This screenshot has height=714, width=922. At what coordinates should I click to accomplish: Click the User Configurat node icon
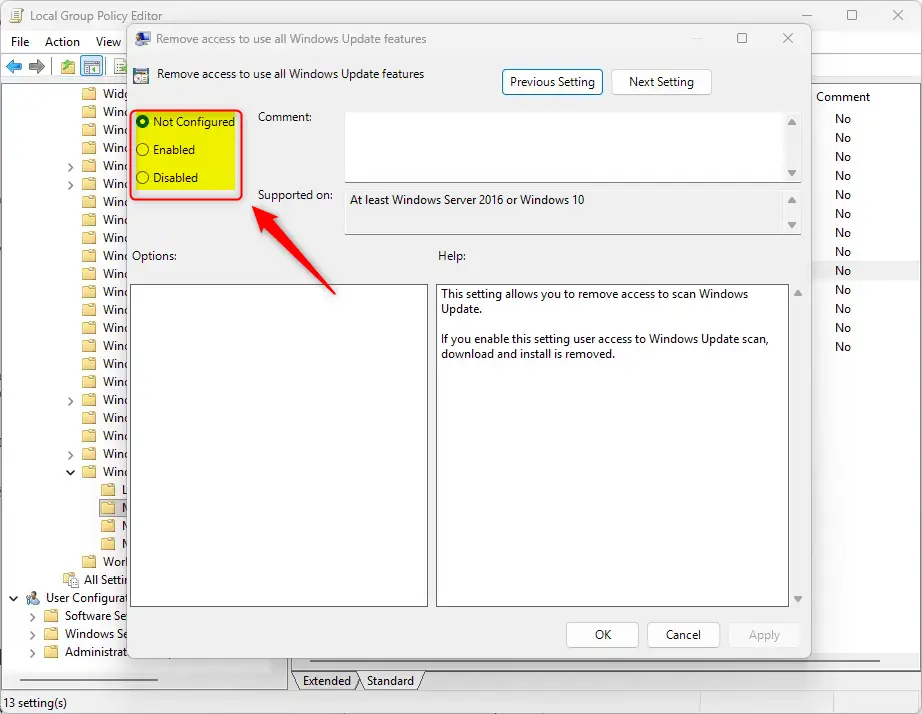click(x=33, y=598)
